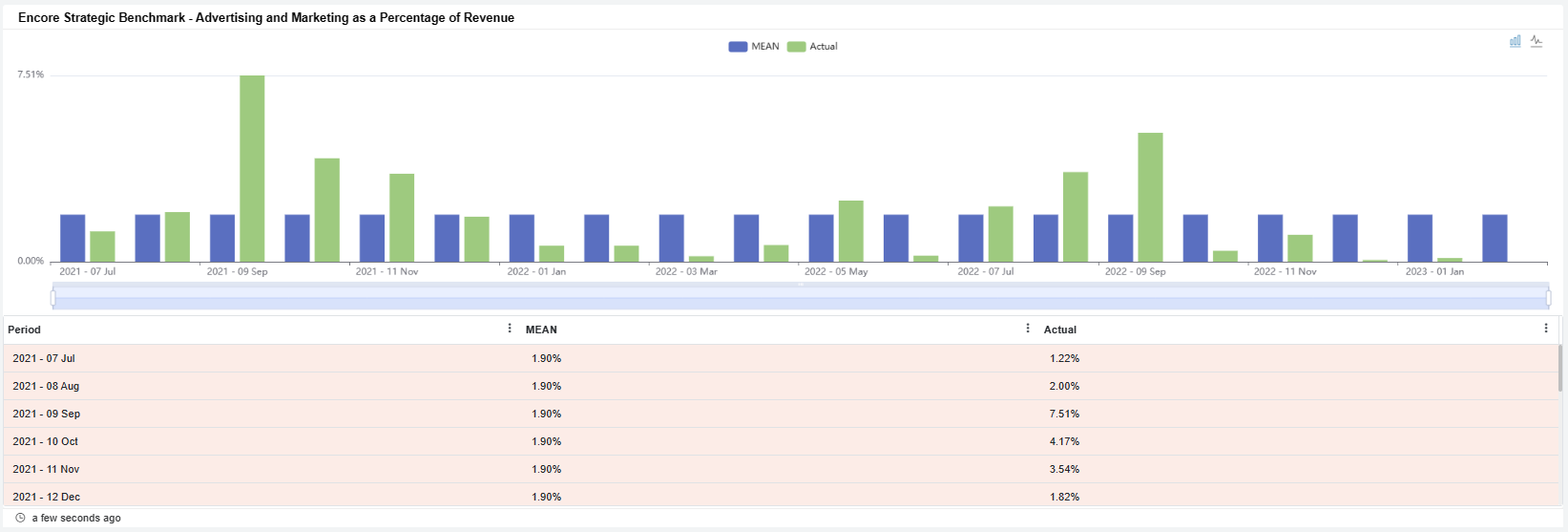Image resolution: width=1568 pixels, height=532 pixels.
Task: Toggle MEAN series in chart legend
Action: pyautogui.click(x=754, y=46)
